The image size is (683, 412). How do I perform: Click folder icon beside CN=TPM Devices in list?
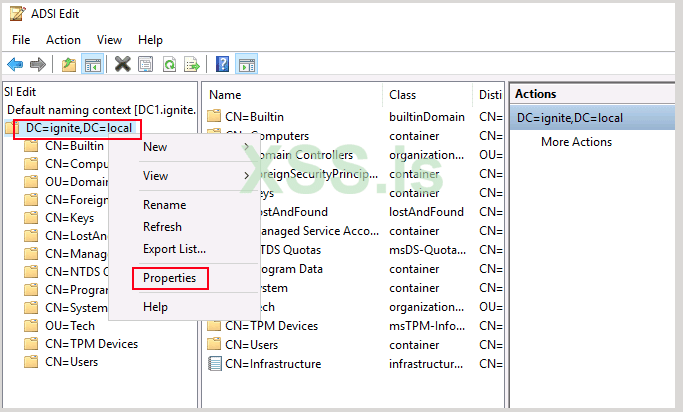tap(214, 325)
